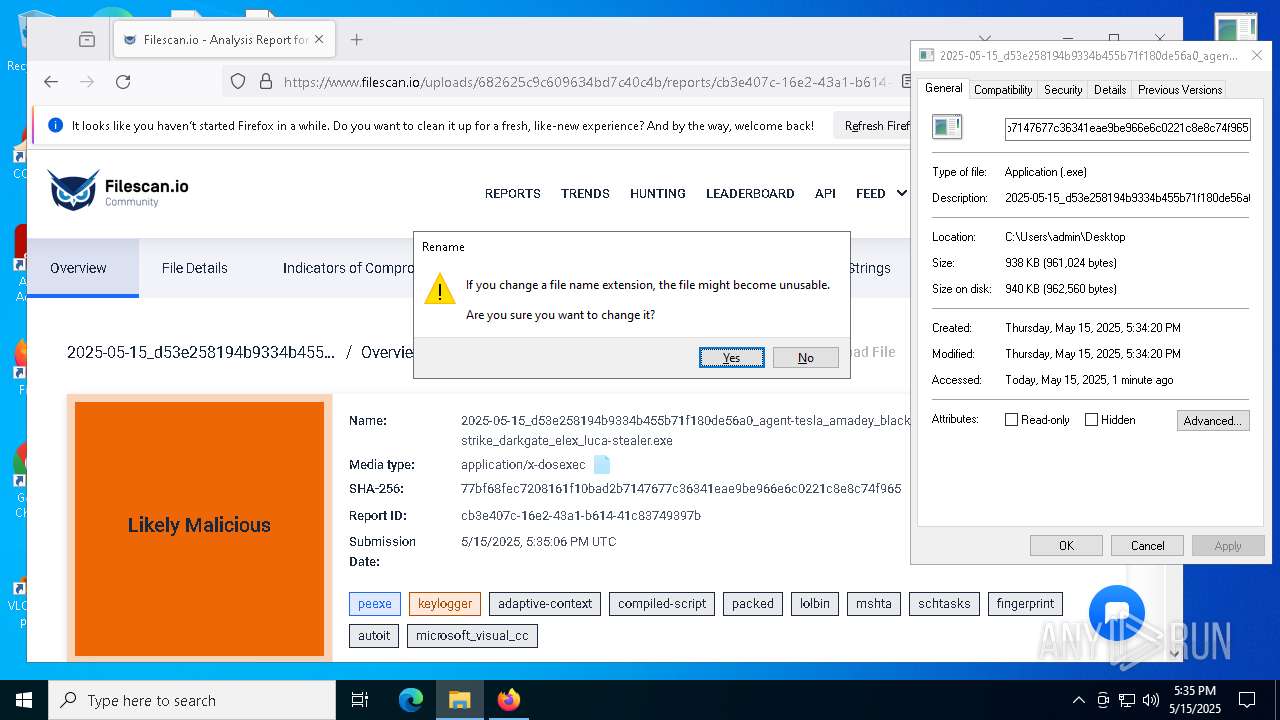The height and width of the screenshot is (720, 1280).
Task: Click the autoit tag
Action: [374, 636]
